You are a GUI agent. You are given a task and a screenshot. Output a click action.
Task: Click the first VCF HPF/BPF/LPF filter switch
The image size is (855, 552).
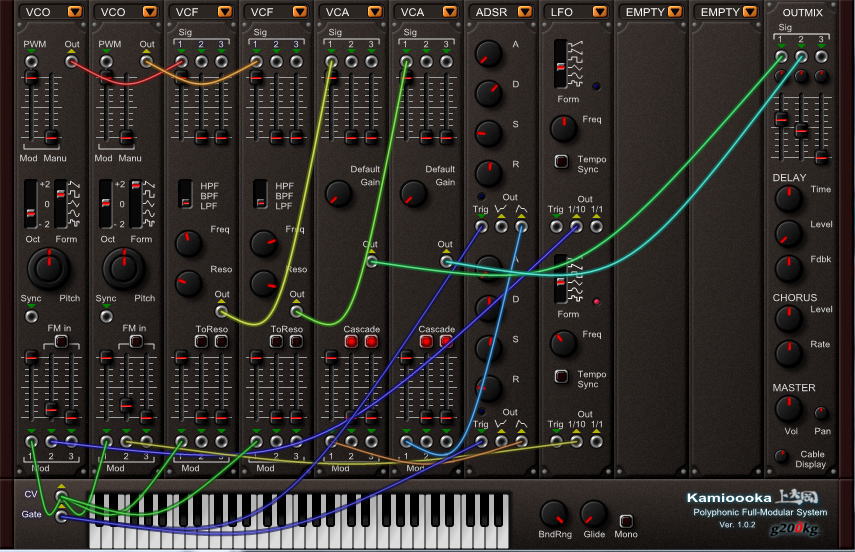pos(185,194)
